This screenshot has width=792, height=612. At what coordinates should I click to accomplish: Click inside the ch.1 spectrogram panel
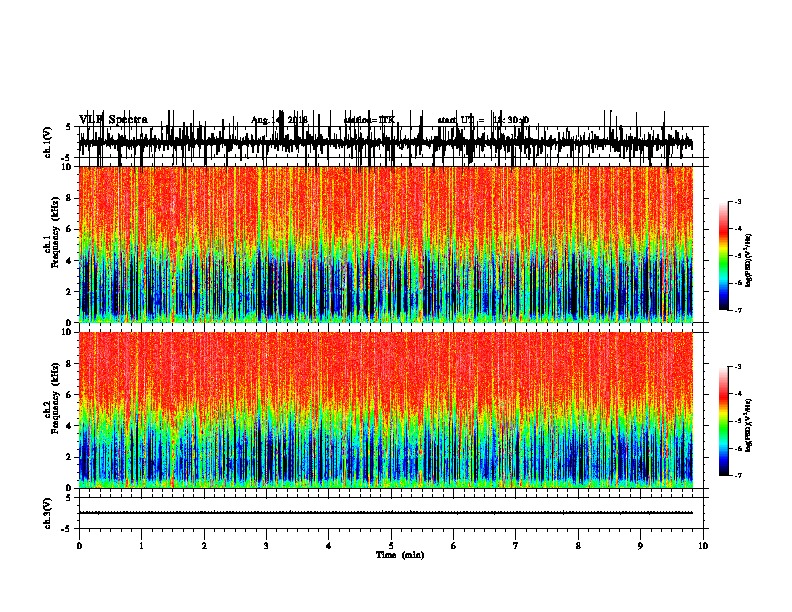pos(386,244)
